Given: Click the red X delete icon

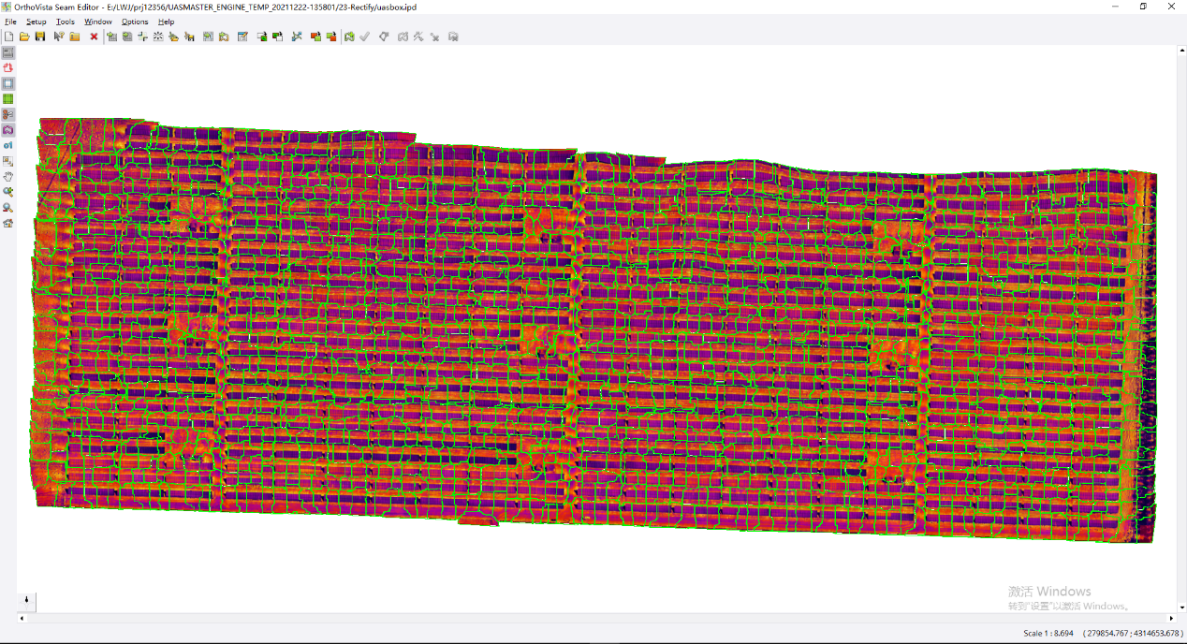Looking at the screenshot, I should 94,37.
